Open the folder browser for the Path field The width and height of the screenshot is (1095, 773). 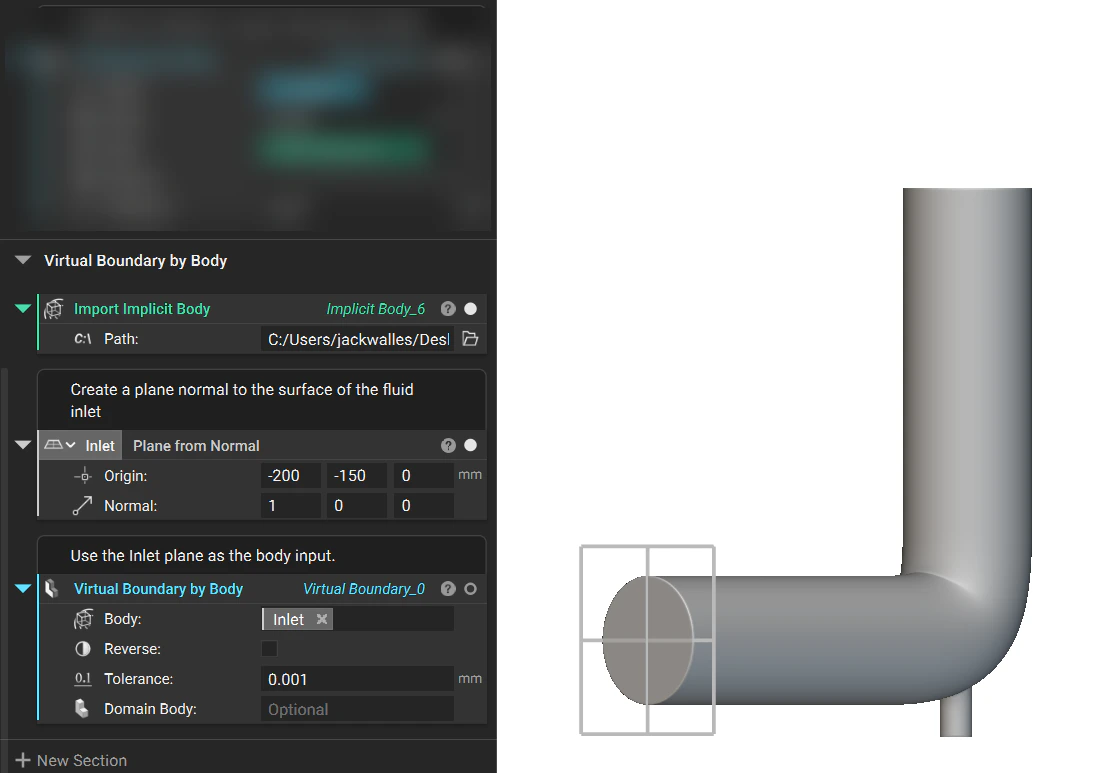click(x=469, y=339)
